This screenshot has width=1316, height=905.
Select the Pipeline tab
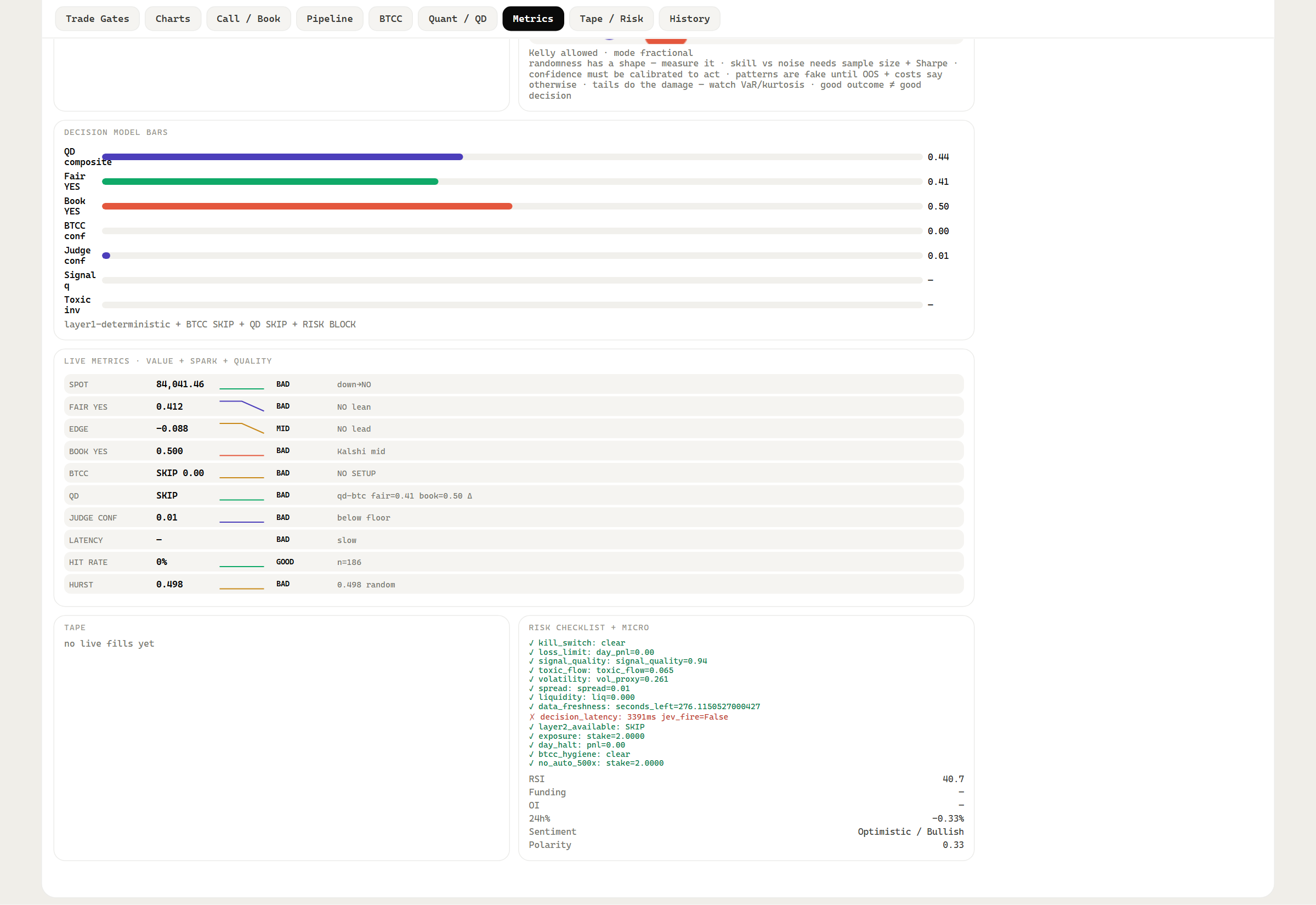pos(330,19)
